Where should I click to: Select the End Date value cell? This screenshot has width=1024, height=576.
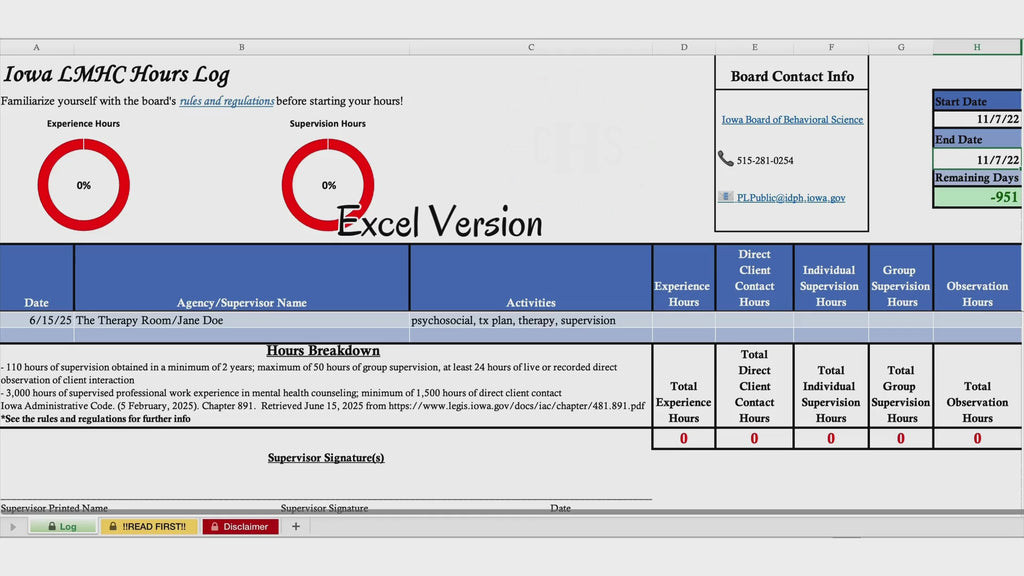coord(977,159)
